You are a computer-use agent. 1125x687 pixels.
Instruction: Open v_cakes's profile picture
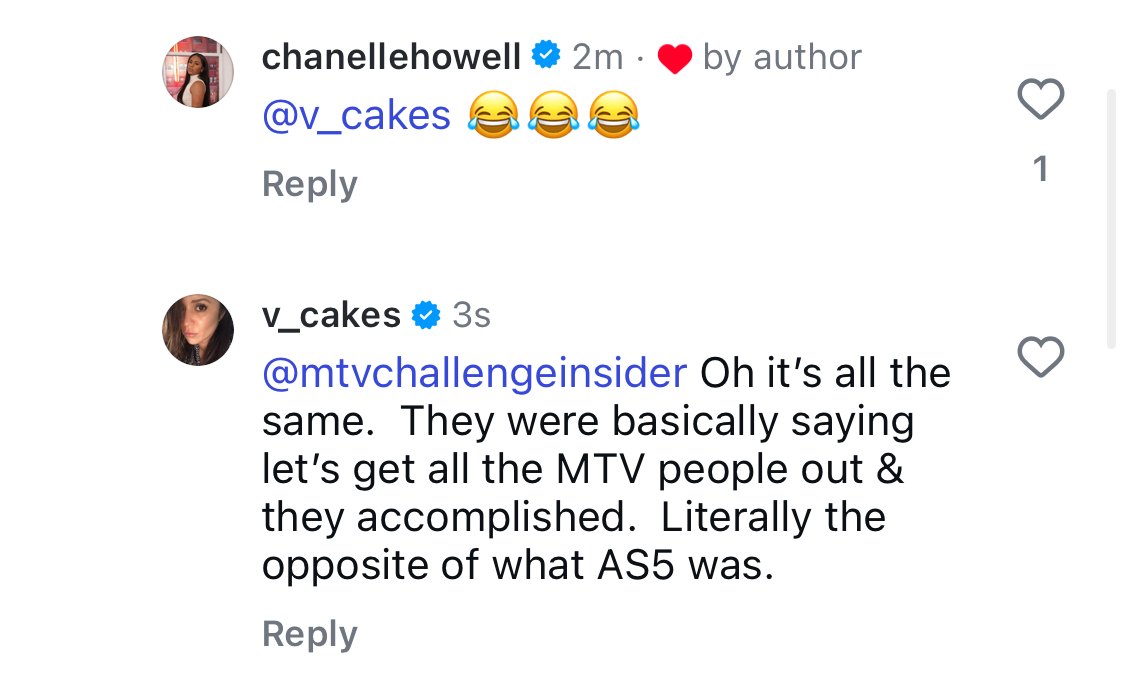[x=198, y=330]
